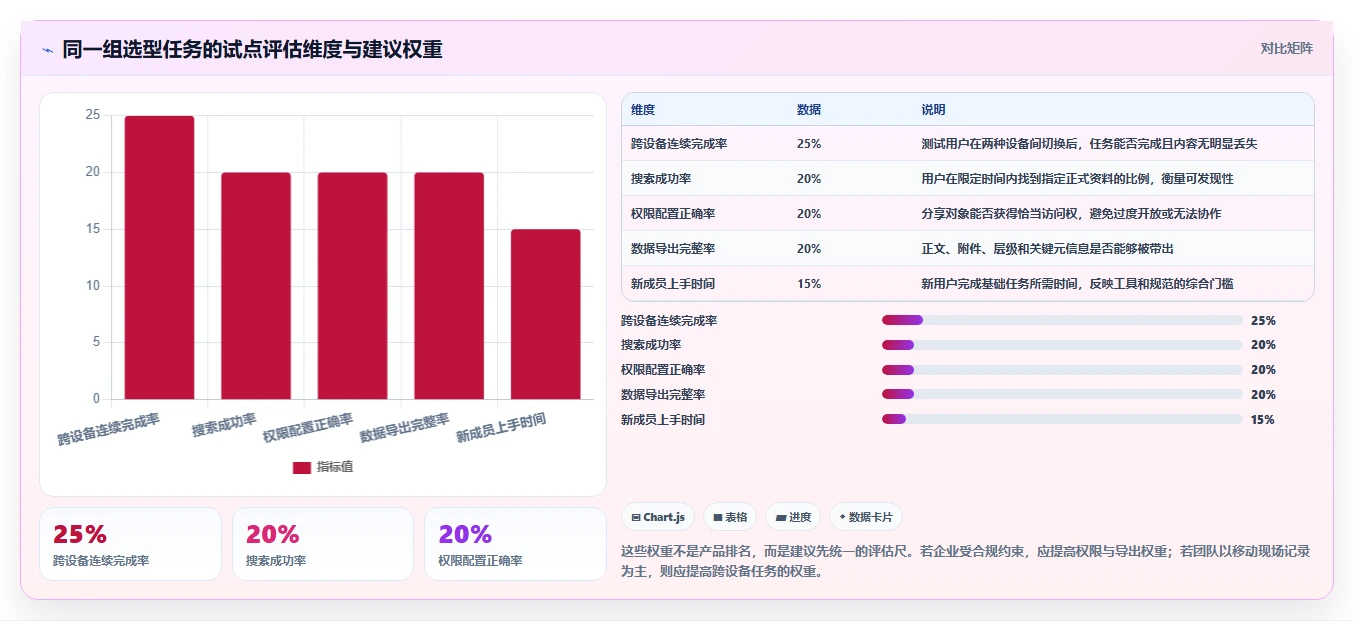Click the 跨设备连续完成率 progress bar
The width and height of the screenshot is (1354, 621).
coord(1062,320)
